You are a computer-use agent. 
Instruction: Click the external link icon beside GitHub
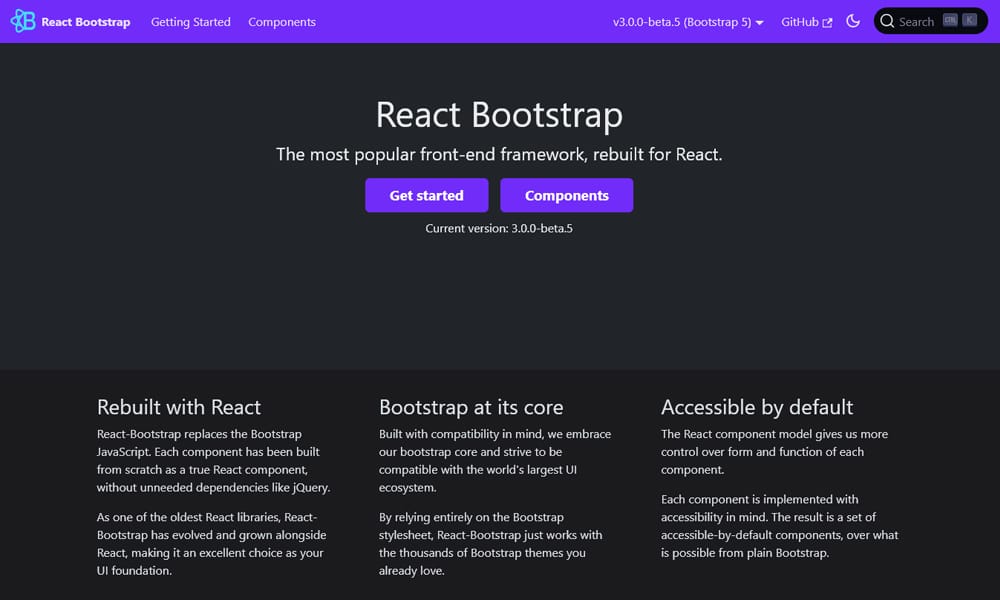coord(827,22)
